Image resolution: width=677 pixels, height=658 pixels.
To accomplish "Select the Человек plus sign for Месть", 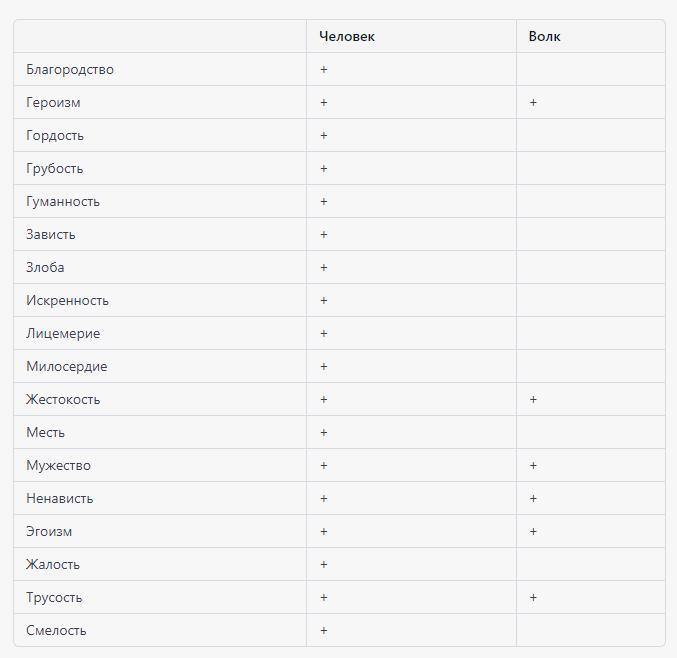I will pos(324,433).
